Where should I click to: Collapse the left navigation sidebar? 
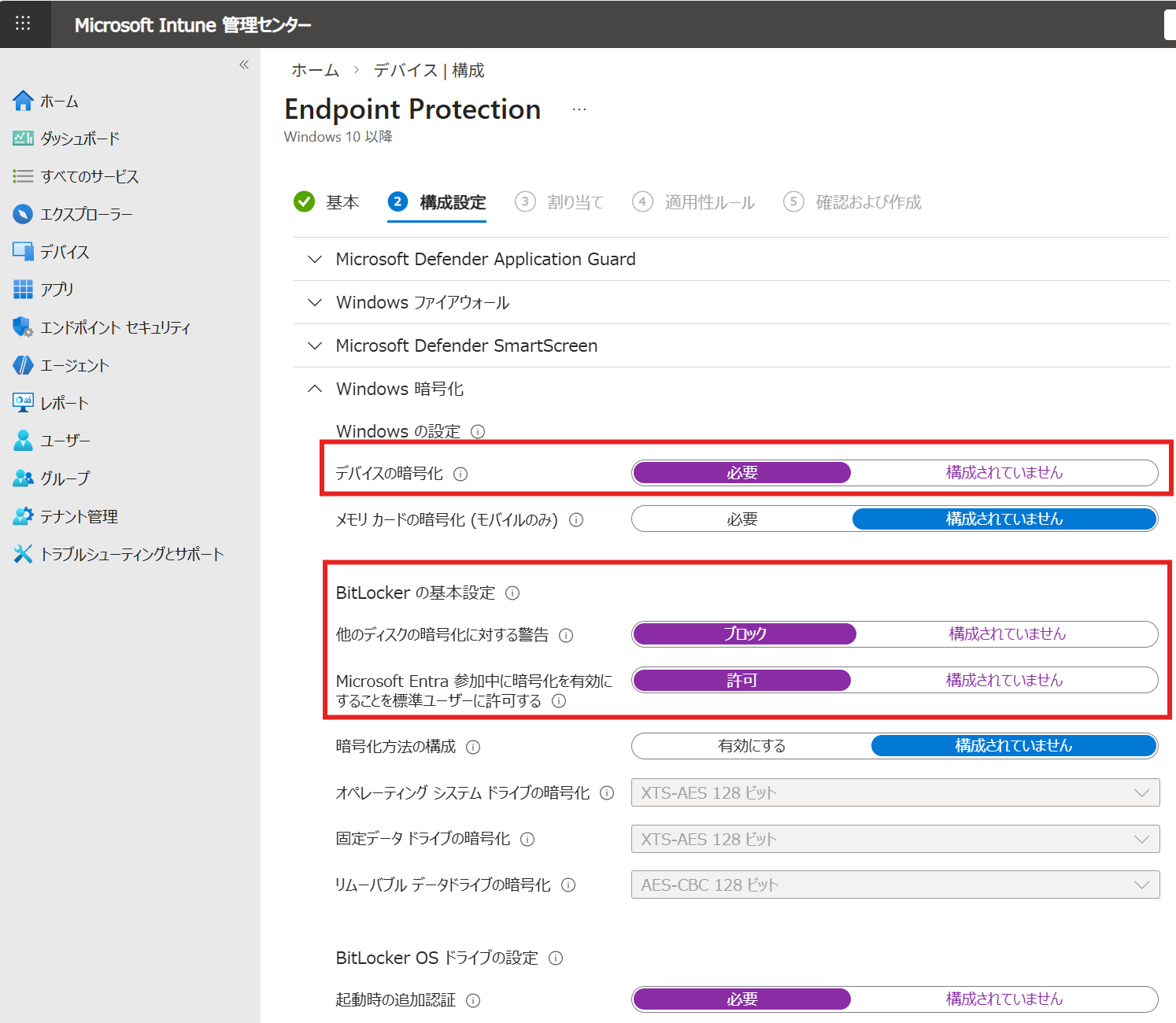[244, 65]
